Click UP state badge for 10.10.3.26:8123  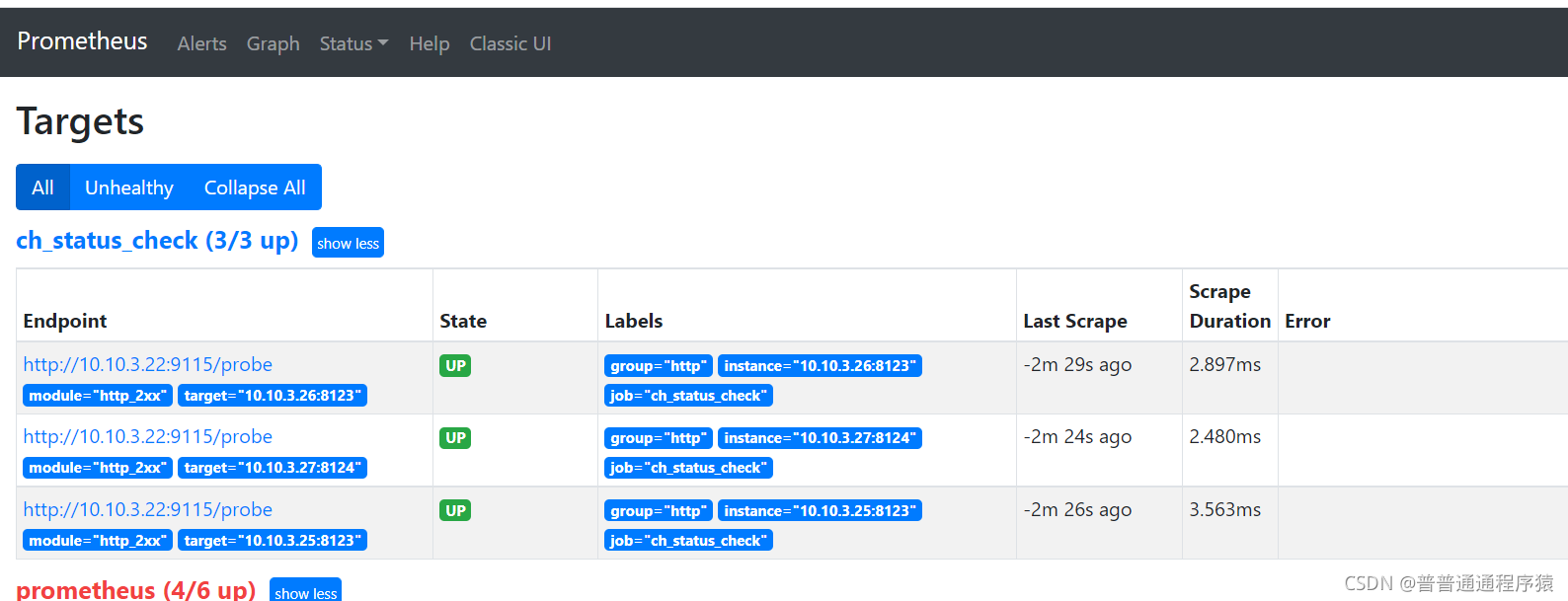coord(455,365)
